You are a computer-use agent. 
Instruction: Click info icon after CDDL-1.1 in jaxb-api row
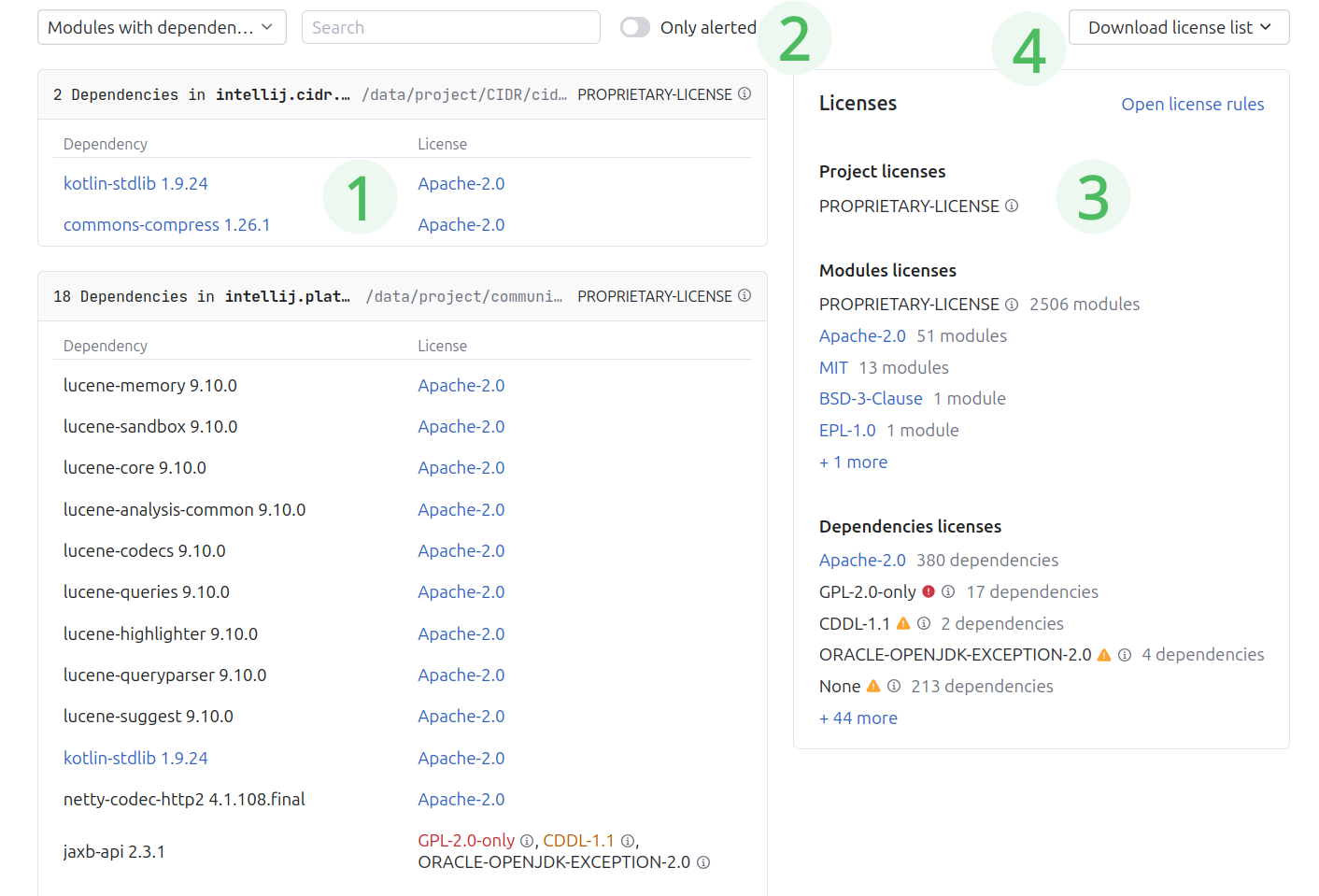(x=628, y=841)
